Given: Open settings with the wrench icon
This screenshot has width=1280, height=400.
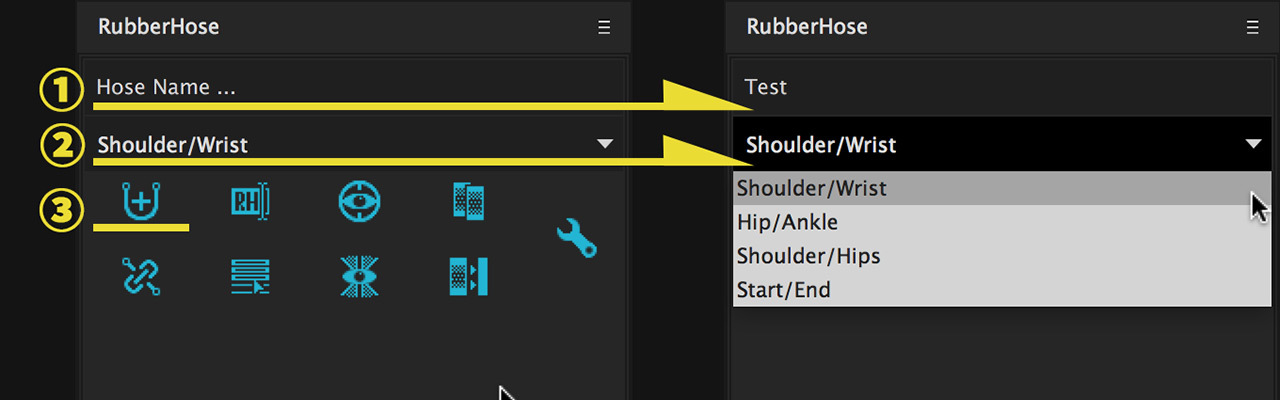Looking at the screenshot, I should pyautogui.click(x=576, y=238).
